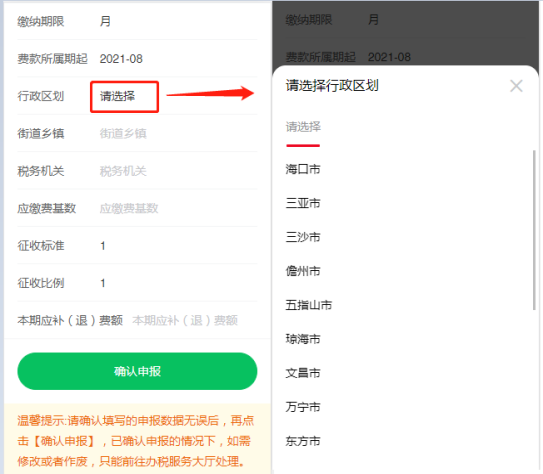
Task: Choose 三沙市 from the list
Action: coord(303,237)
